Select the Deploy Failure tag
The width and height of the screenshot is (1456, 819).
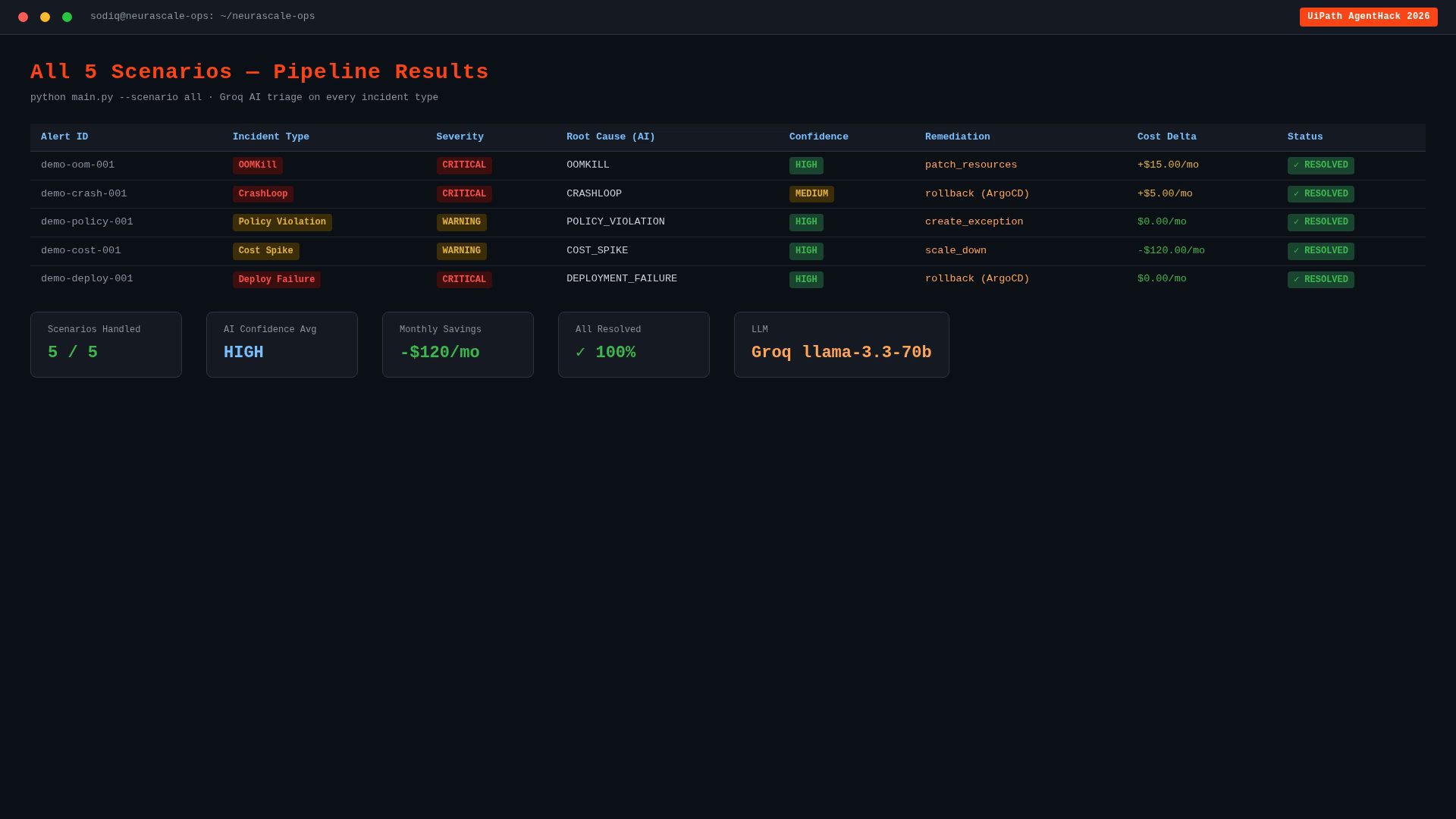pos(277,280)
